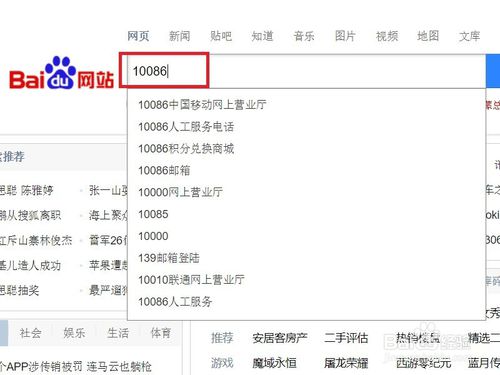Click the Baidu logo
The image size is (500, 375).
click(x=61, y=73)
